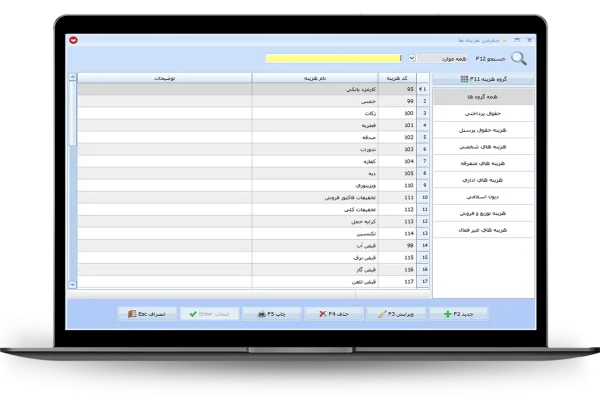Click the red X Delete F4 button
Screen dimensions: 600x400
(x=332, y=313)
